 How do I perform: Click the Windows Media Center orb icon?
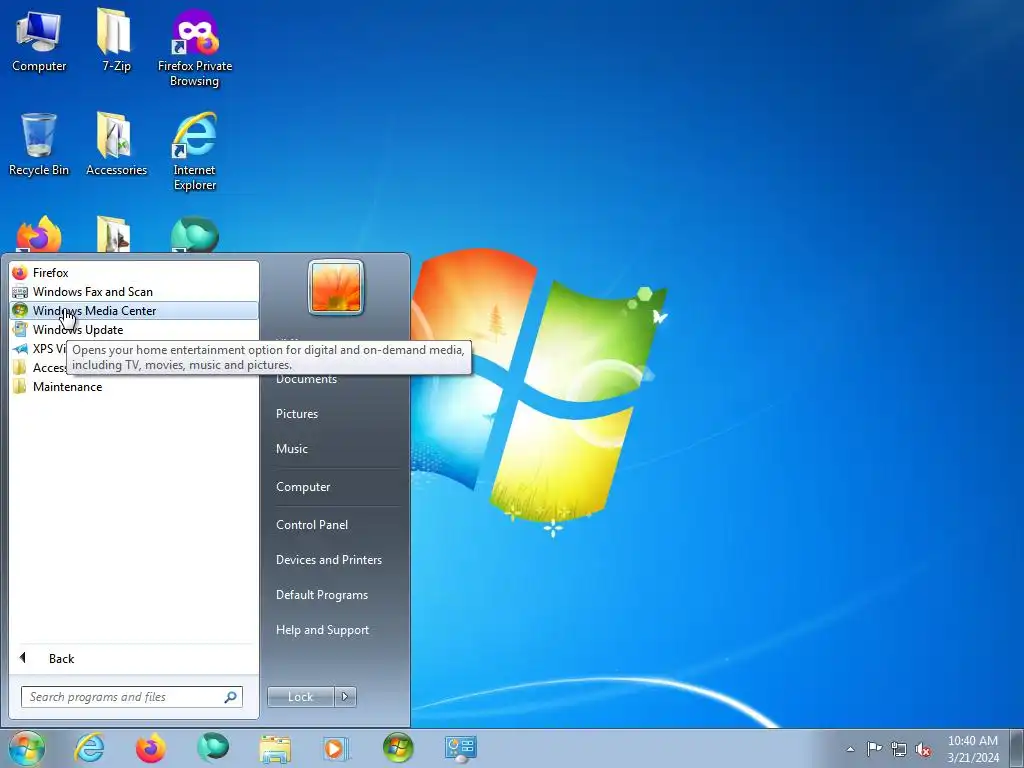click(x=20, y=311)
